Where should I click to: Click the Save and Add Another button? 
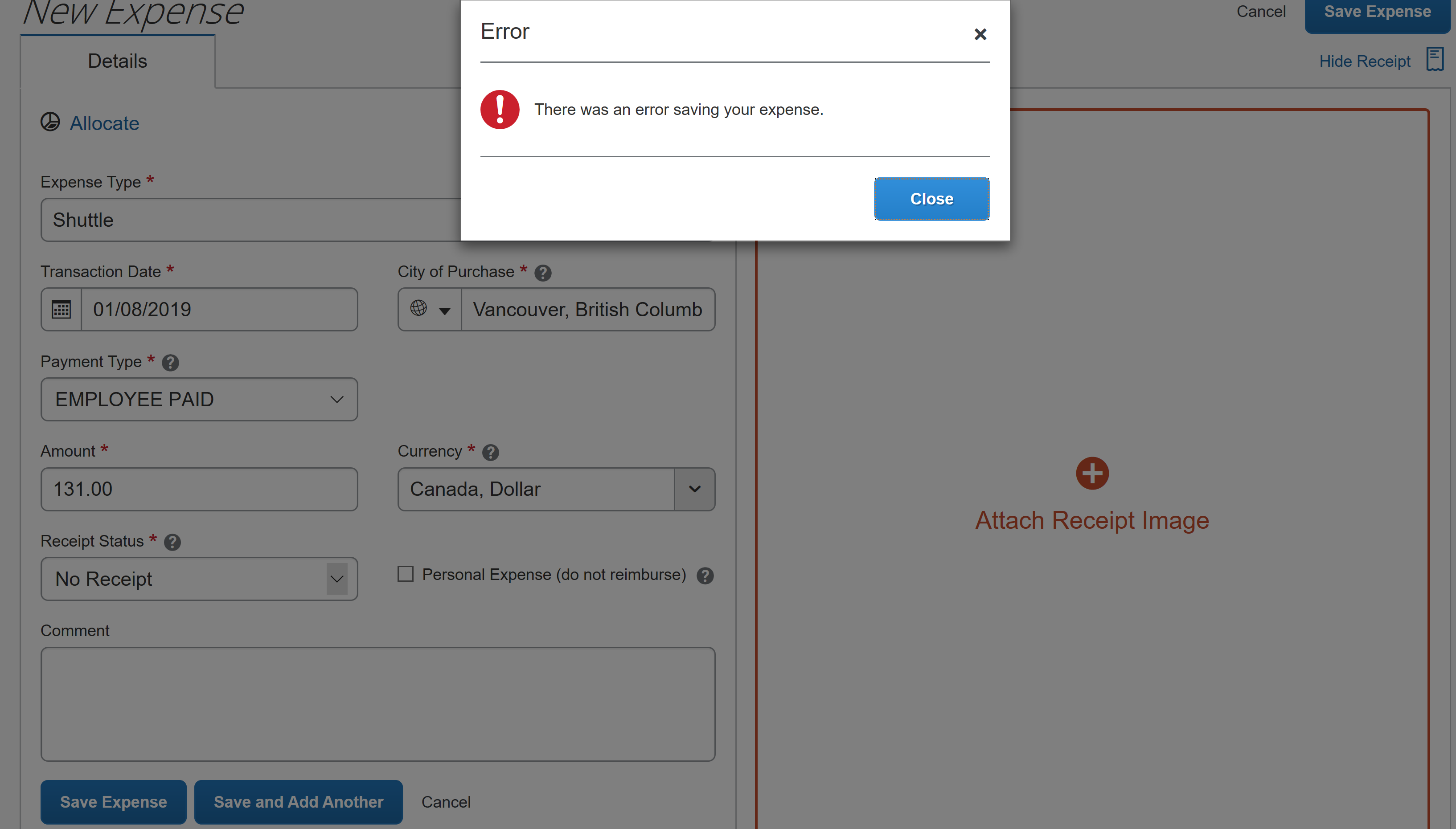coord(298,802)
